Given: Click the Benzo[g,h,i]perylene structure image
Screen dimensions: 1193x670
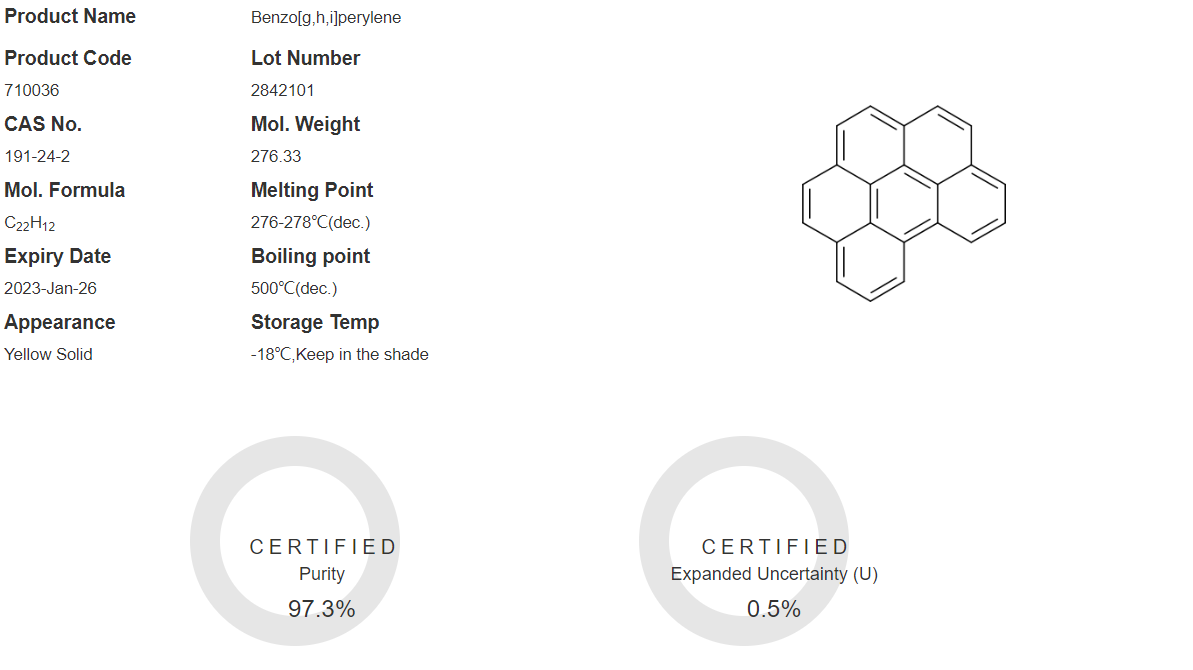Looking at the screenshot, I should click(904, 203).
